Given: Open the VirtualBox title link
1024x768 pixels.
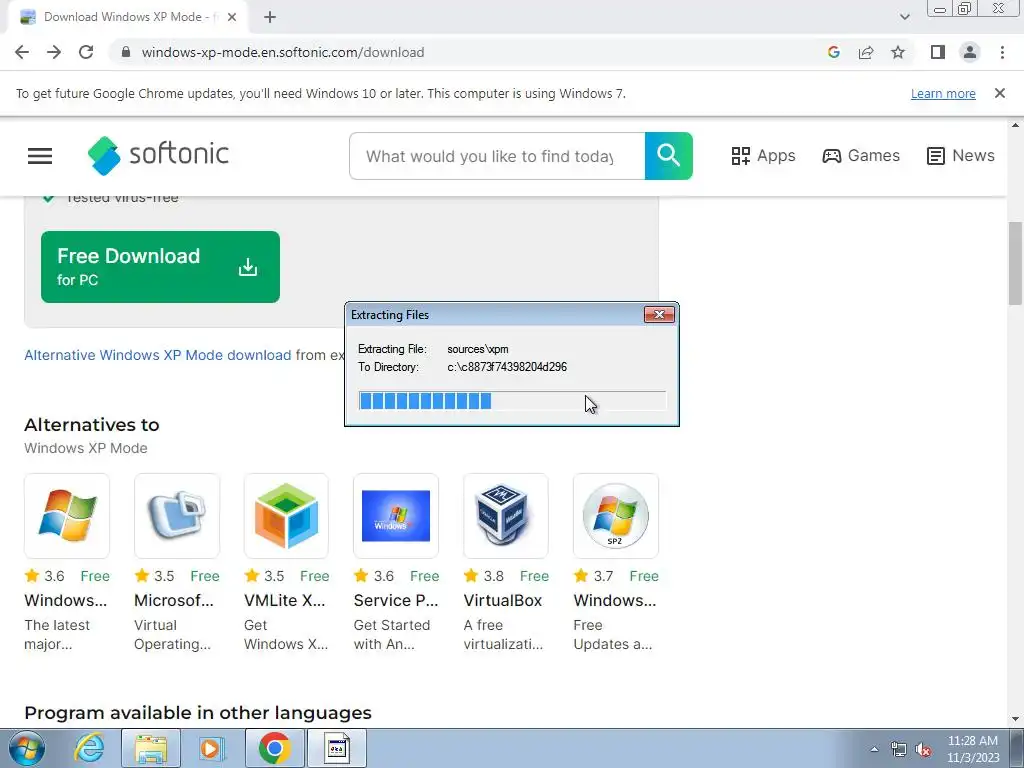Looking at the screenshot, I should pyautogui.click(x=503, y=600).
